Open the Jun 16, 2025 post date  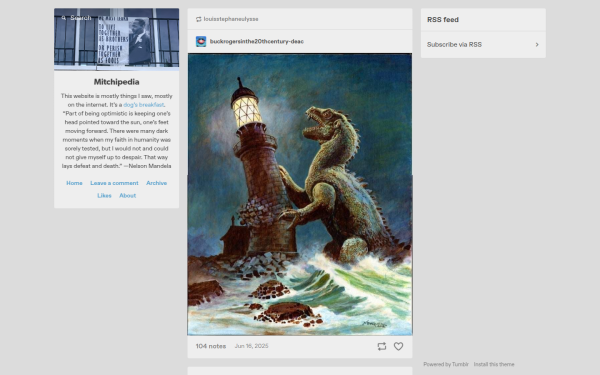point(251,346)
